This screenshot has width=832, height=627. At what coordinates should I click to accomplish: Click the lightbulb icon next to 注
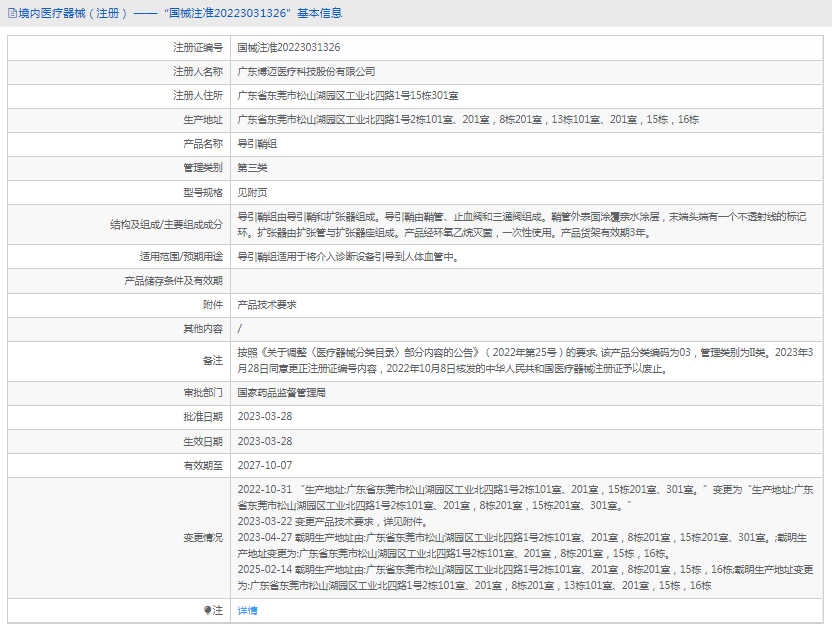207,611
